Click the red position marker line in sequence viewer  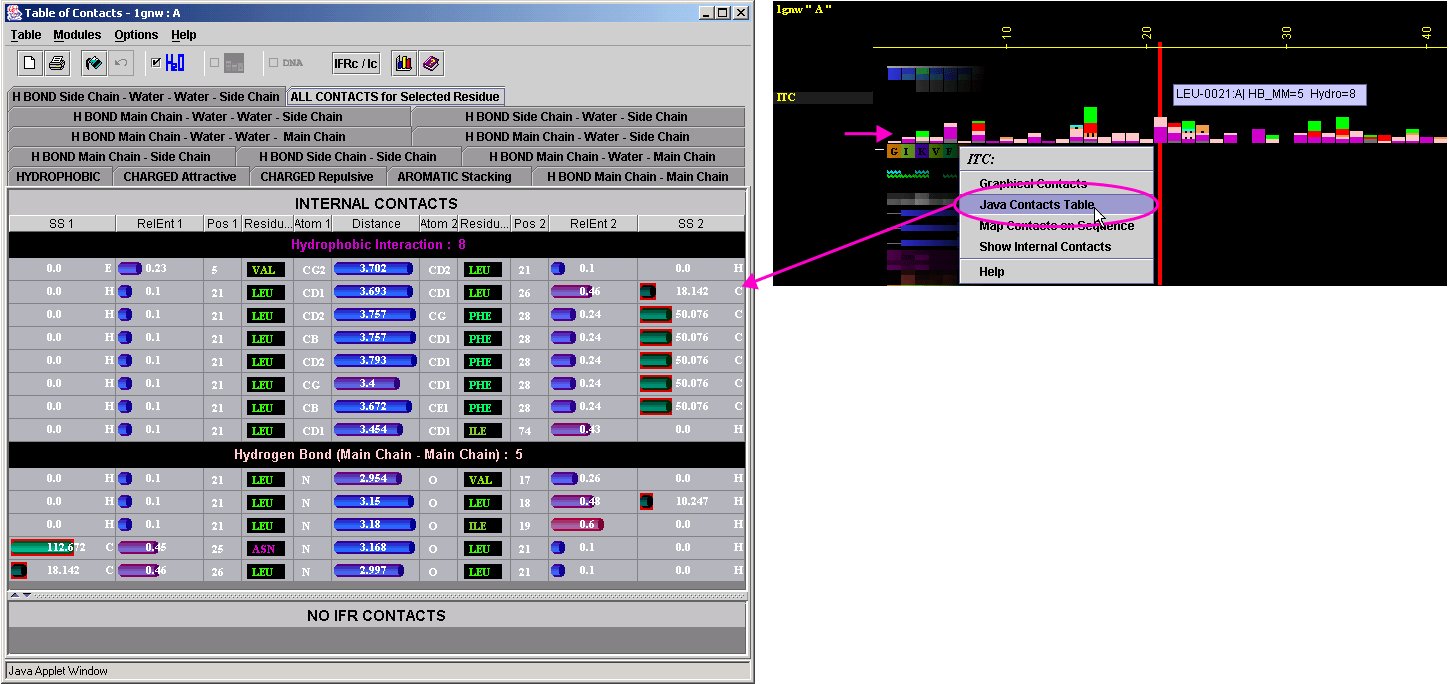1159,162
